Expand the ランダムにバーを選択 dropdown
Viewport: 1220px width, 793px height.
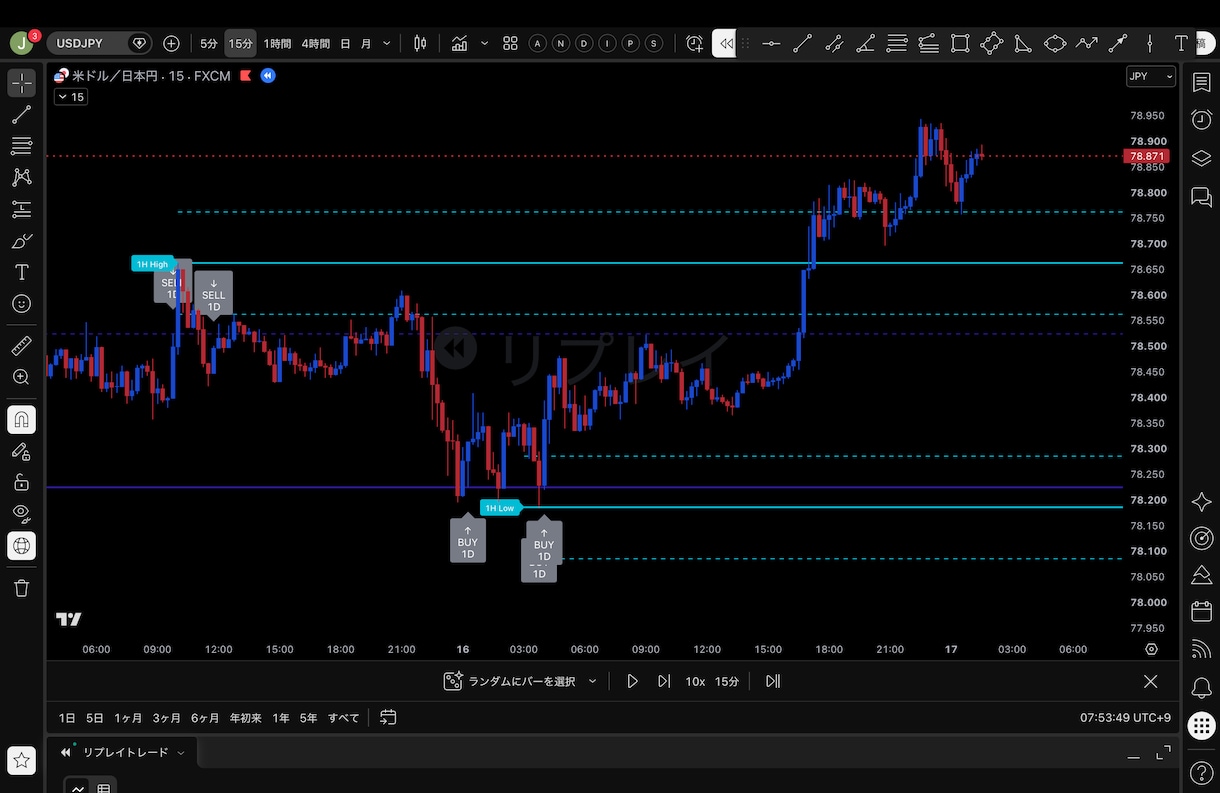[592, 681]
